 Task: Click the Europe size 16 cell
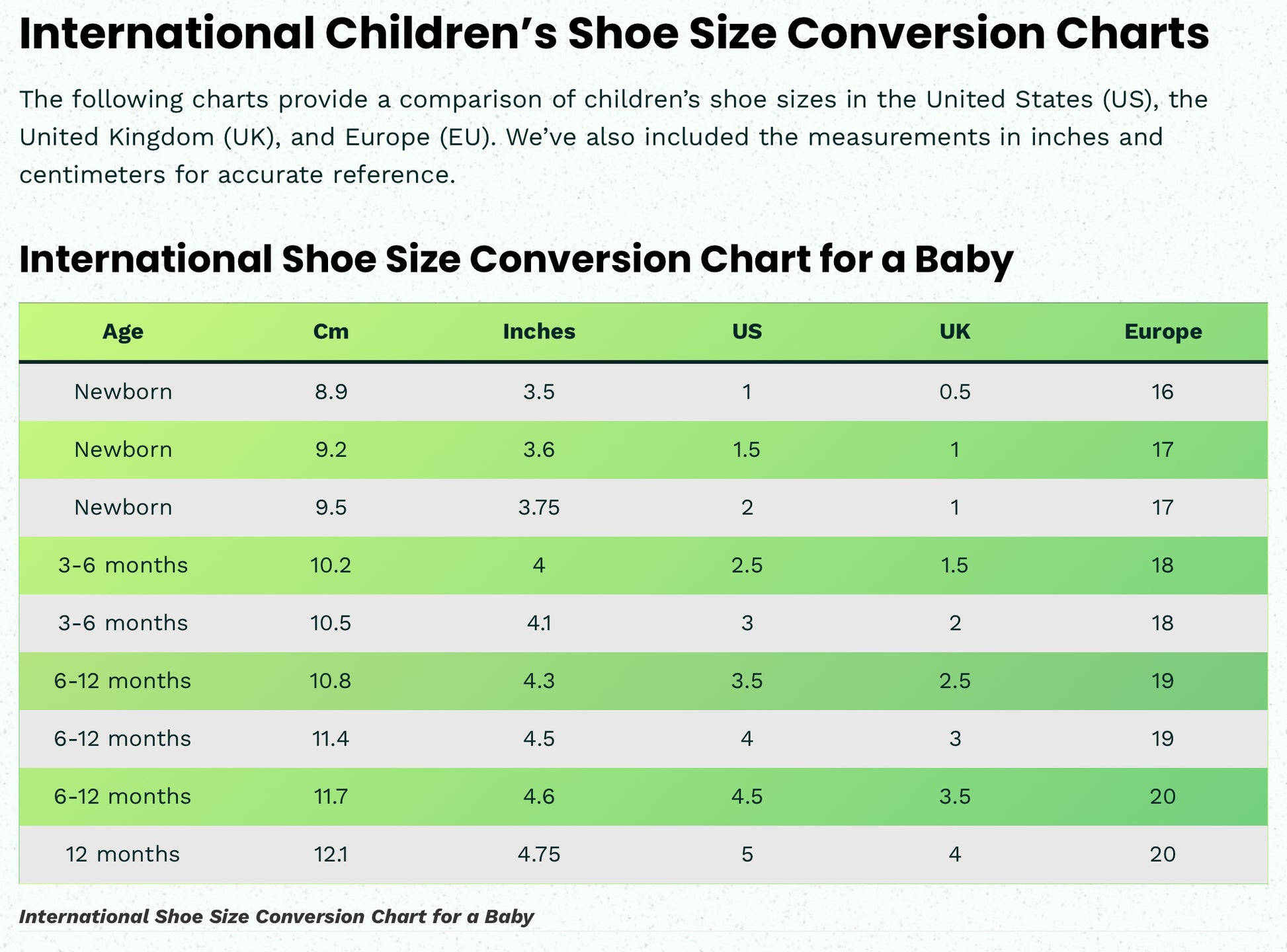[x=1163, y=392]
